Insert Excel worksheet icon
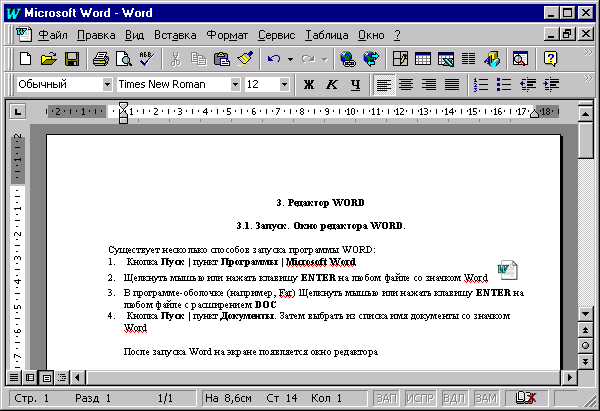Viewport: 600px width, 411px height. (x=446, y=59)
